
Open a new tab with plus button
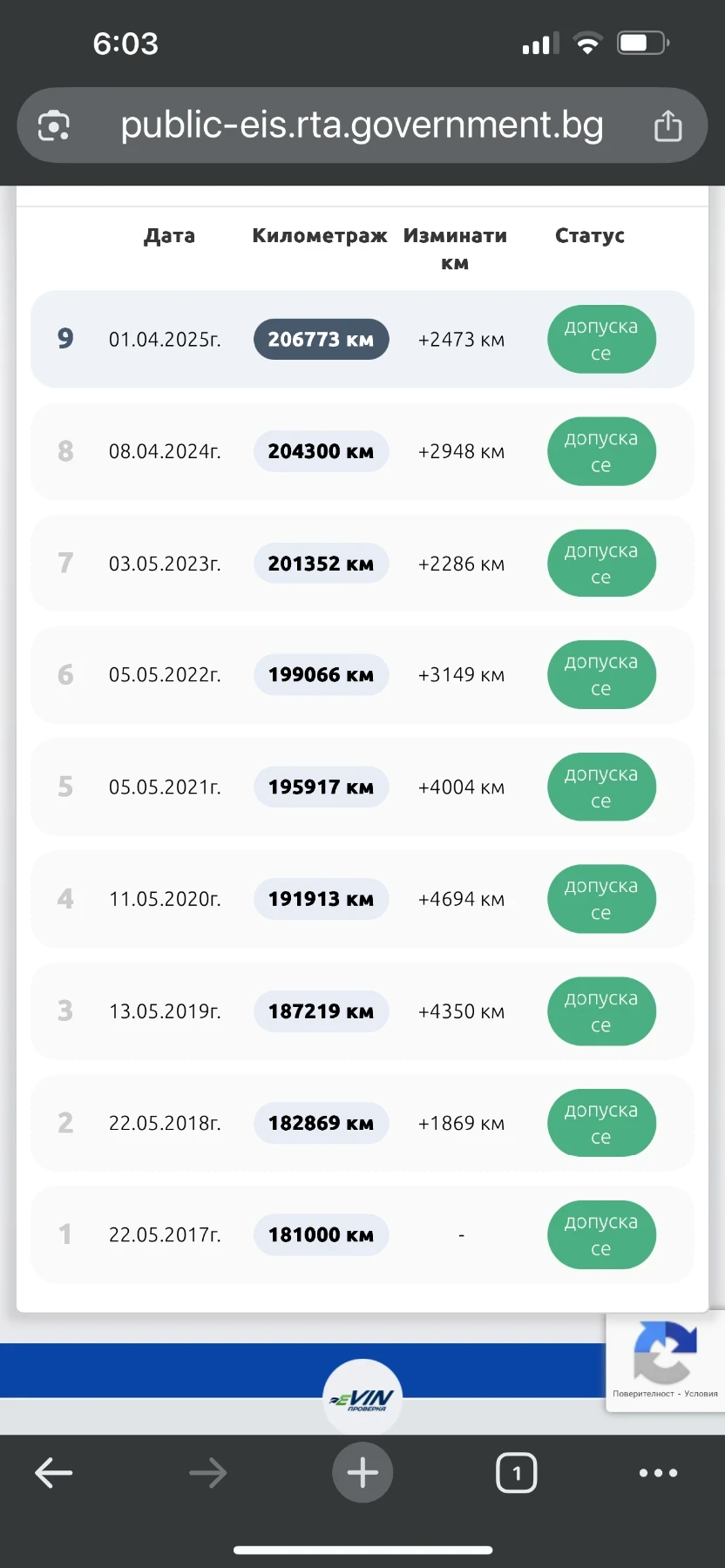click(362, 1472)
